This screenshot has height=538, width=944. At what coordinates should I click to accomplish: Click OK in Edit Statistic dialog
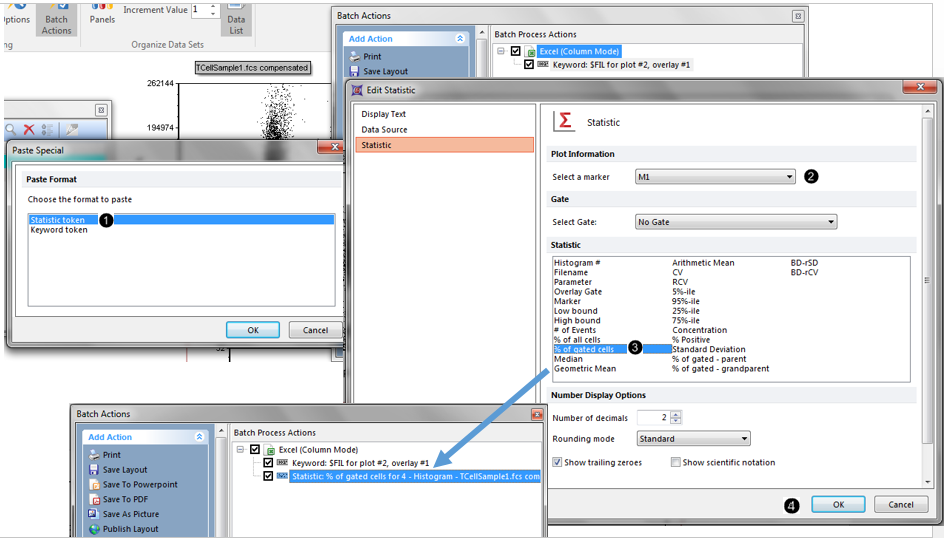coord(838,505)
